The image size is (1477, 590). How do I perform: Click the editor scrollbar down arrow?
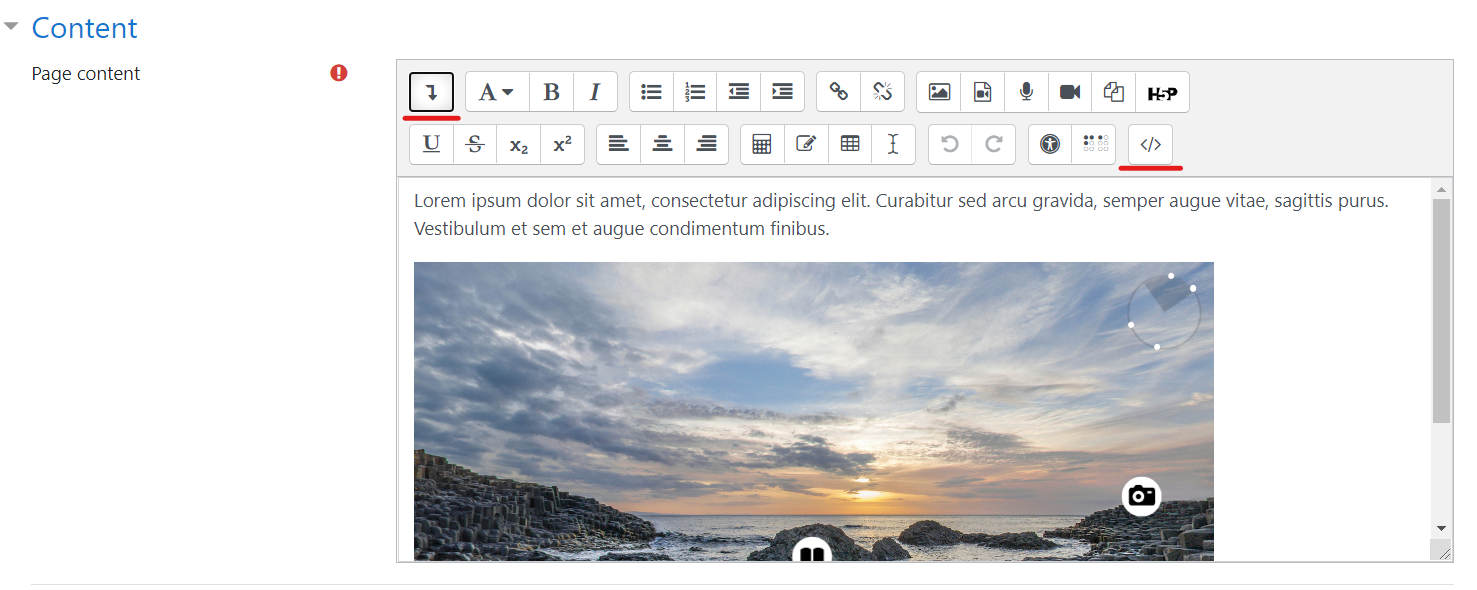(1441, 528)
